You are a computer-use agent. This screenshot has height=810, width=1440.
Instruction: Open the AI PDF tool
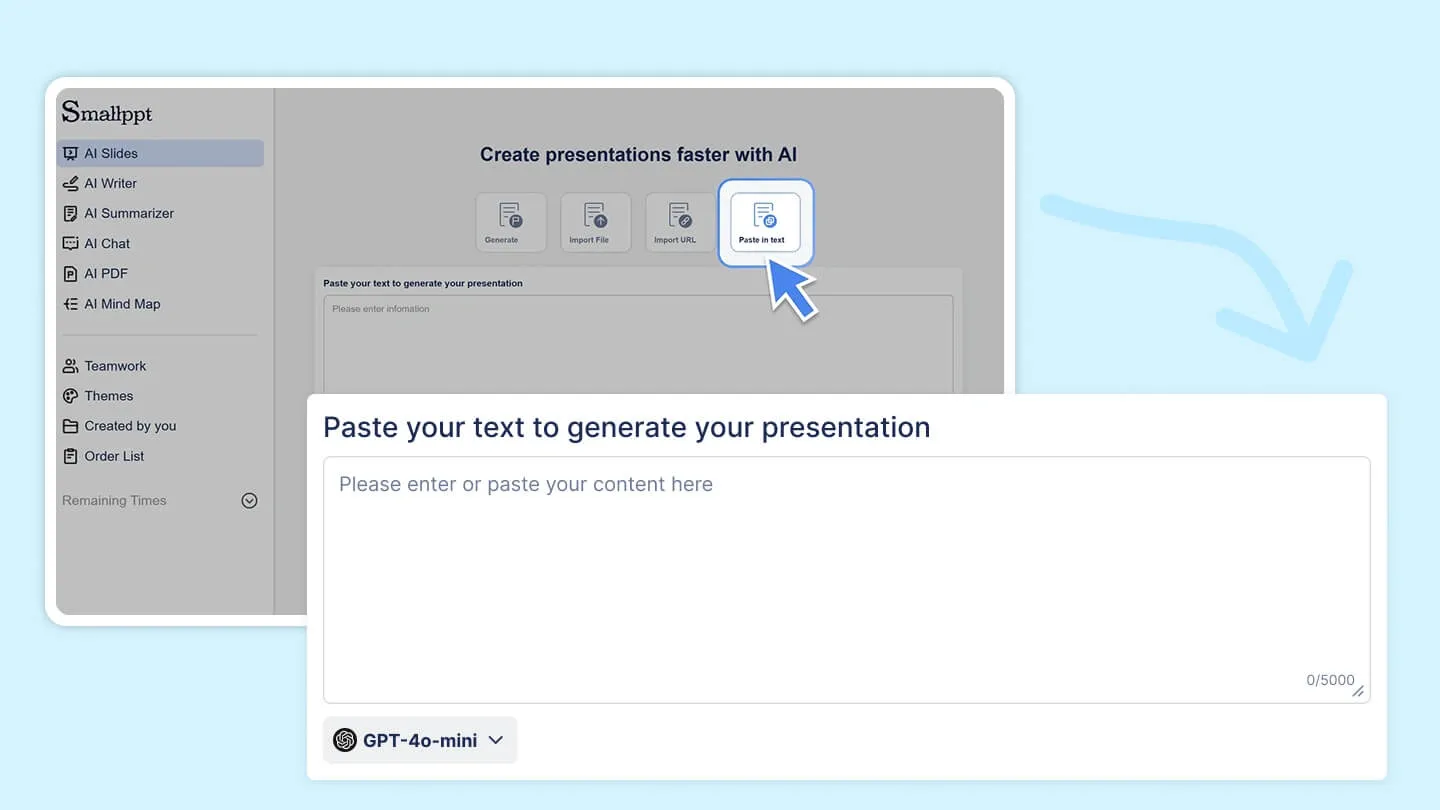tap(105, 273)
